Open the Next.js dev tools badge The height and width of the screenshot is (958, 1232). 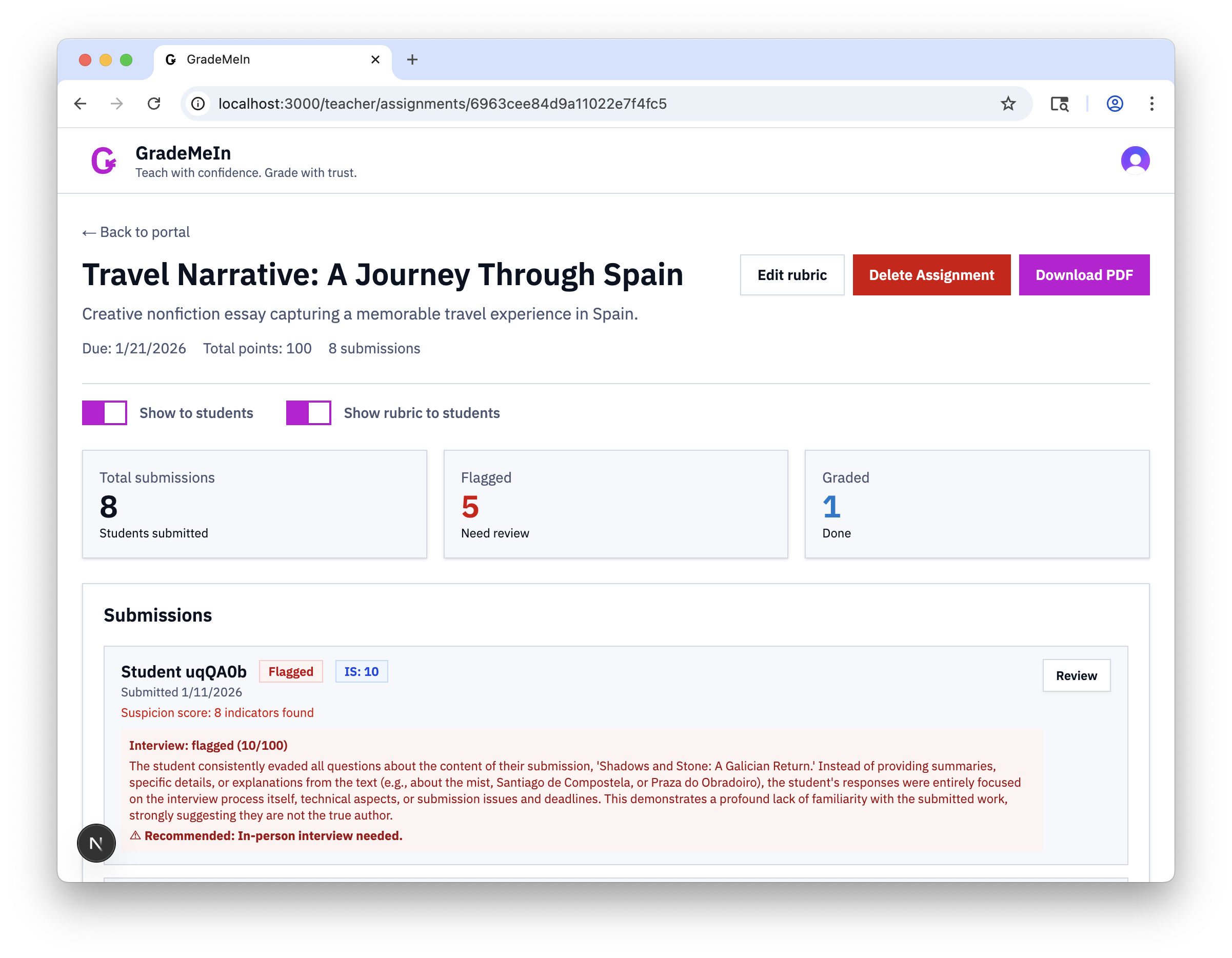pyautogui.click(x=96, y=843)
